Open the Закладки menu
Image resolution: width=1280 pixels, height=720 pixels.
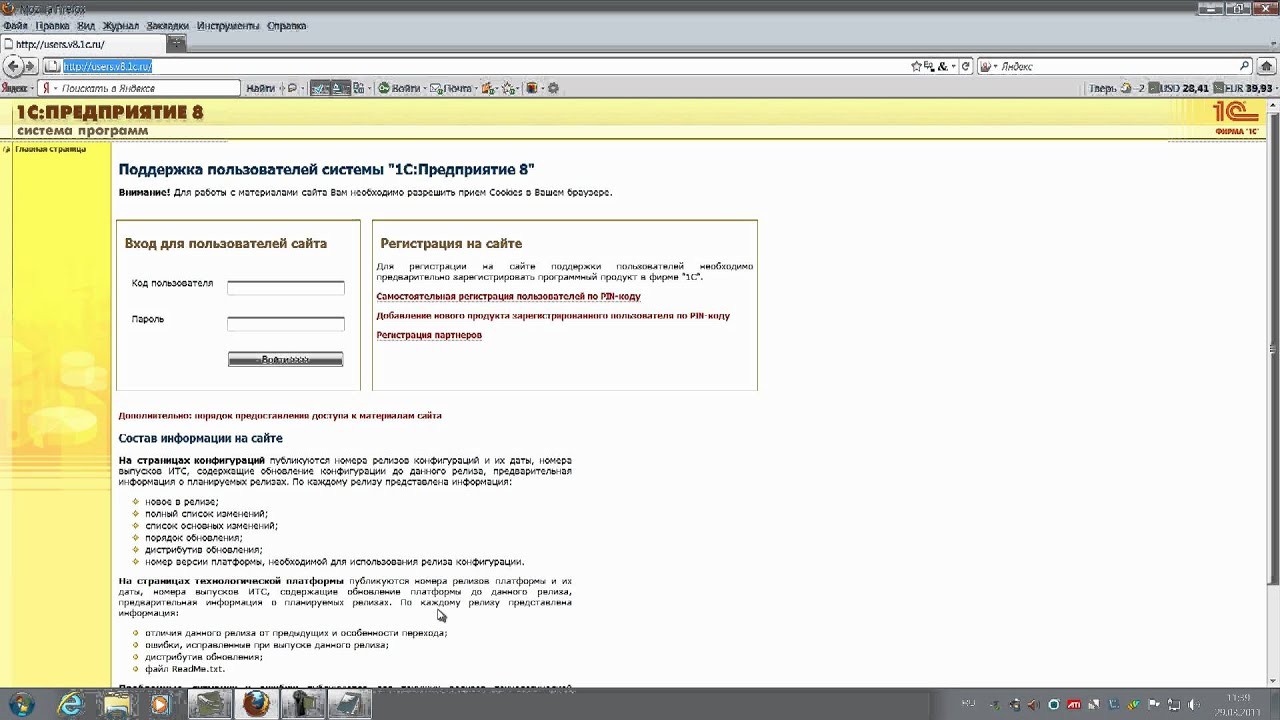tap(167, 26)
